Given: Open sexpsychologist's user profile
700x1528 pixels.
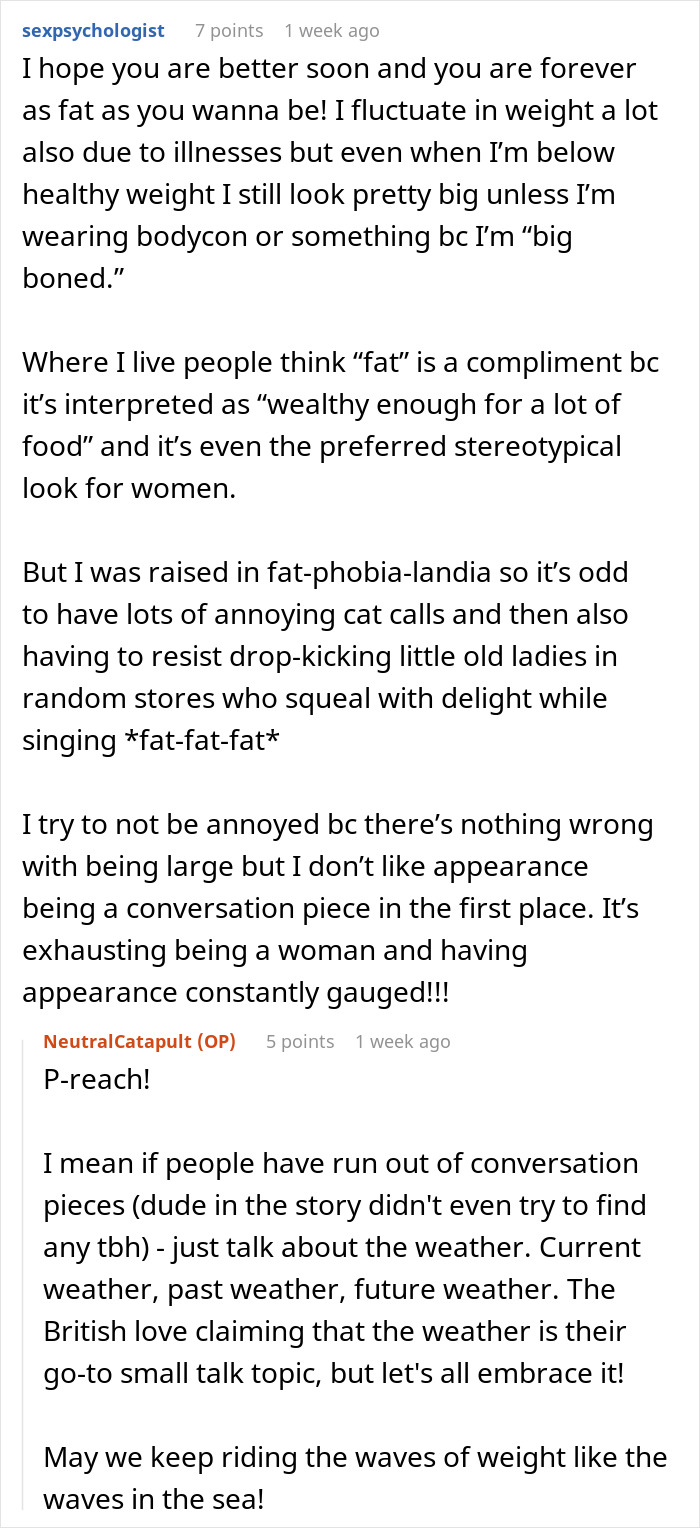Looking at the screenshot, I should pos(93,30).
